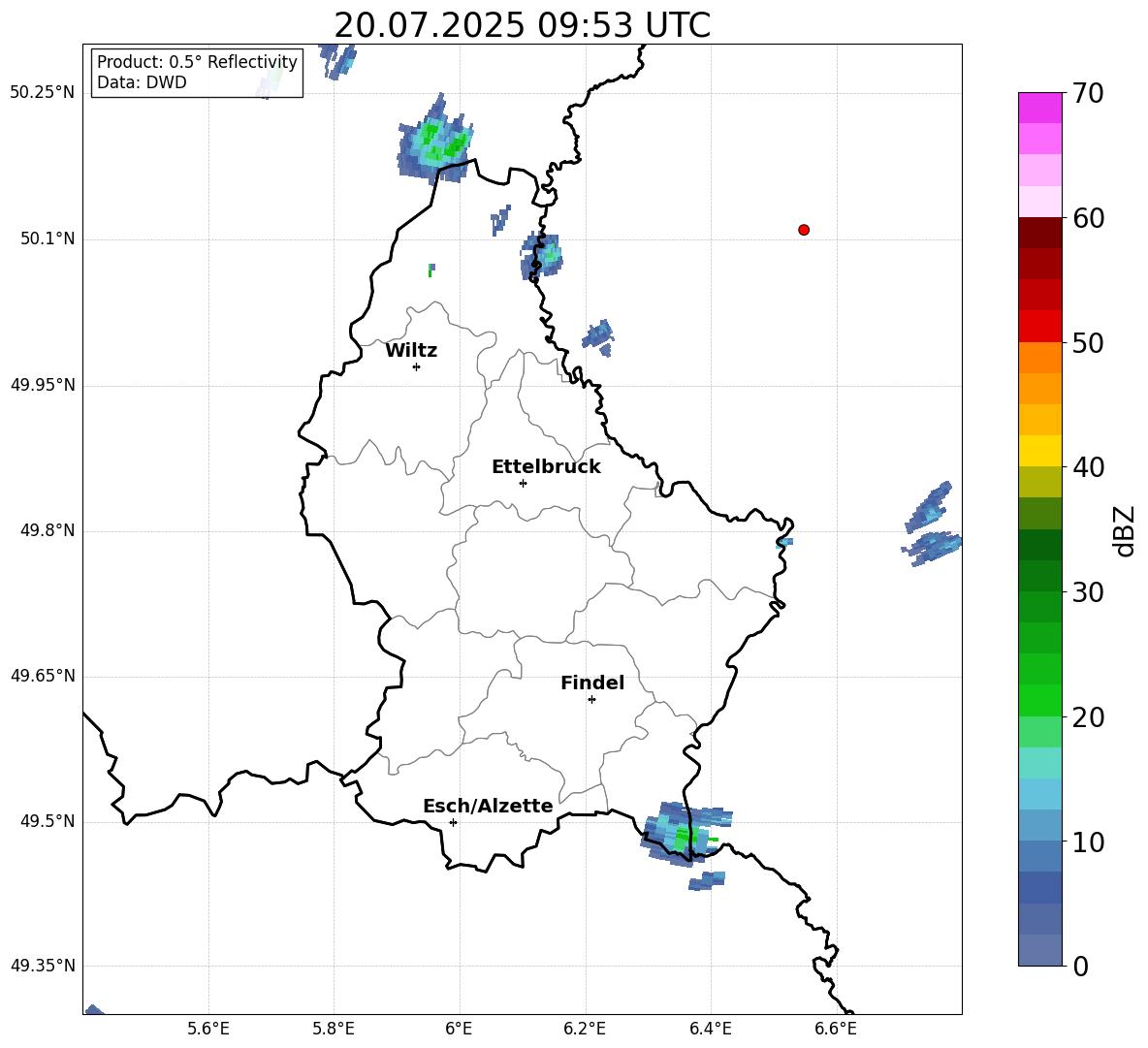Screen dimensions: 1148x1048
Task: Pick the yellow swatch near 40 dBZ
Action: [x=1039, y=451]
